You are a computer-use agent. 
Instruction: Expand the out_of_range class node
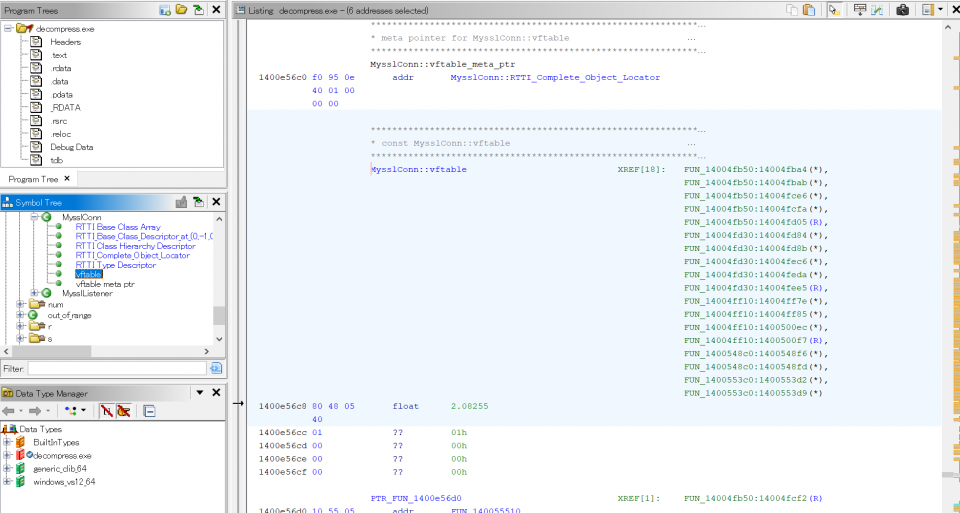point(21,315)
